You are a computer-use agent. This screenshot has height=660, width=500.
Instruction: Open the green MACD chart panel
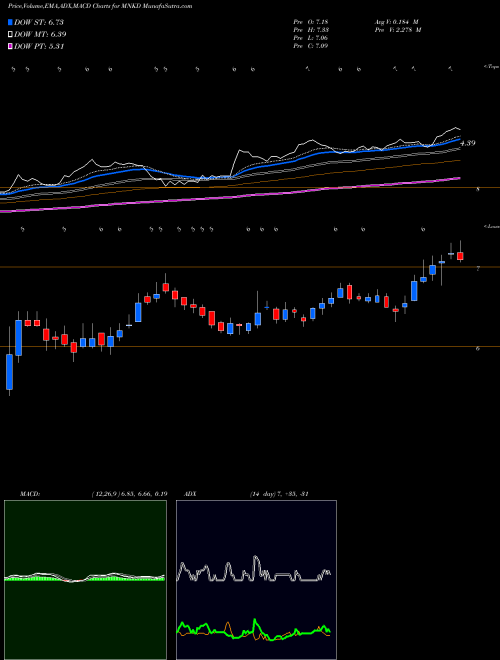click(85, 580)
